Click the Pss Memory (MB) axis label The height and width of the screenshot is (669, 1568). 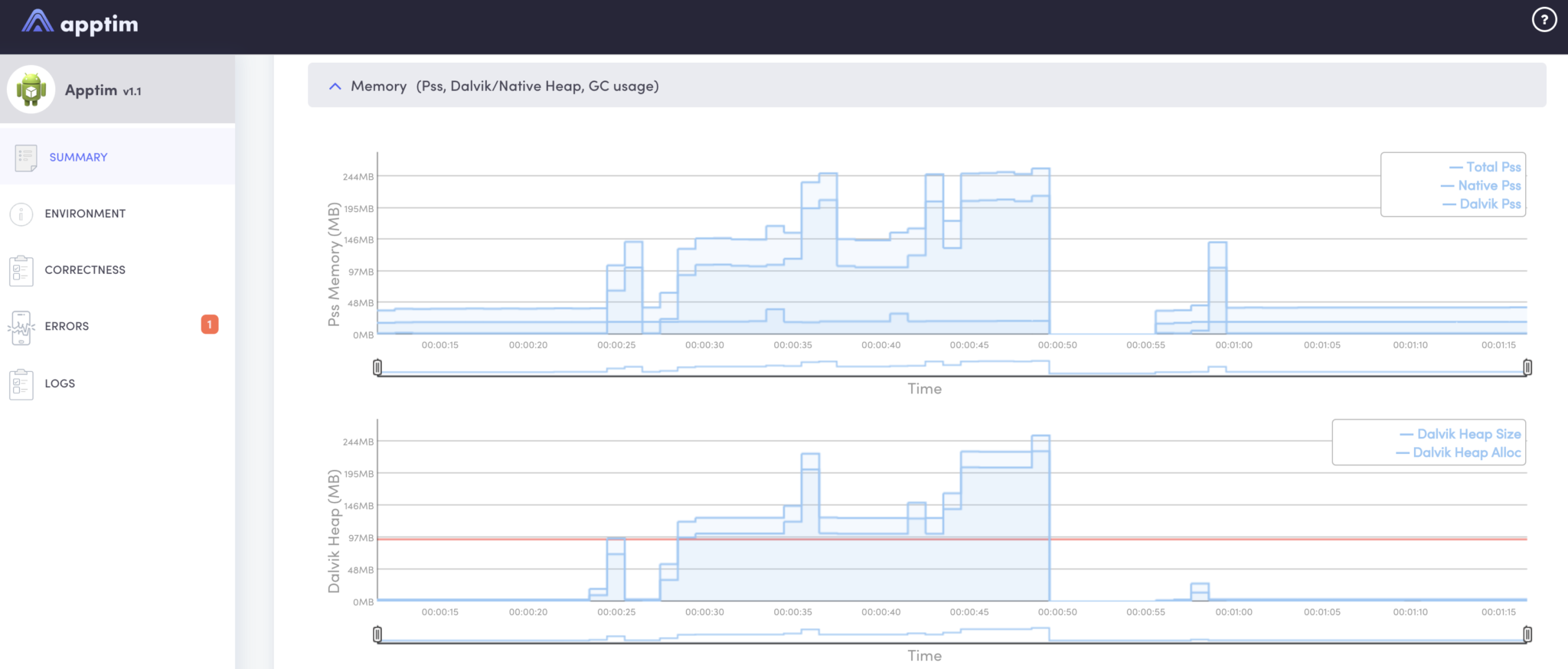(334, 264)
